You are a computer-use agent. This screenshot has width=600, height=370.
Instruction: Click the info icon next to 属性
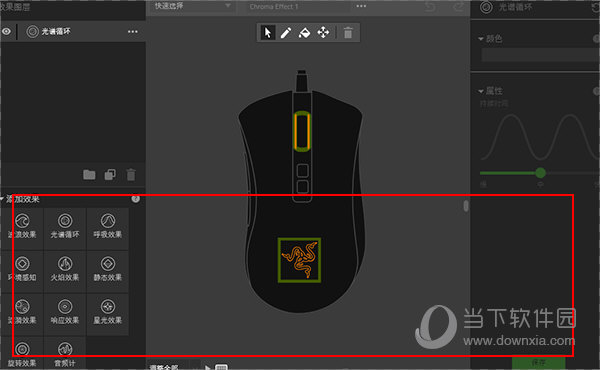[x=597, y=91]
